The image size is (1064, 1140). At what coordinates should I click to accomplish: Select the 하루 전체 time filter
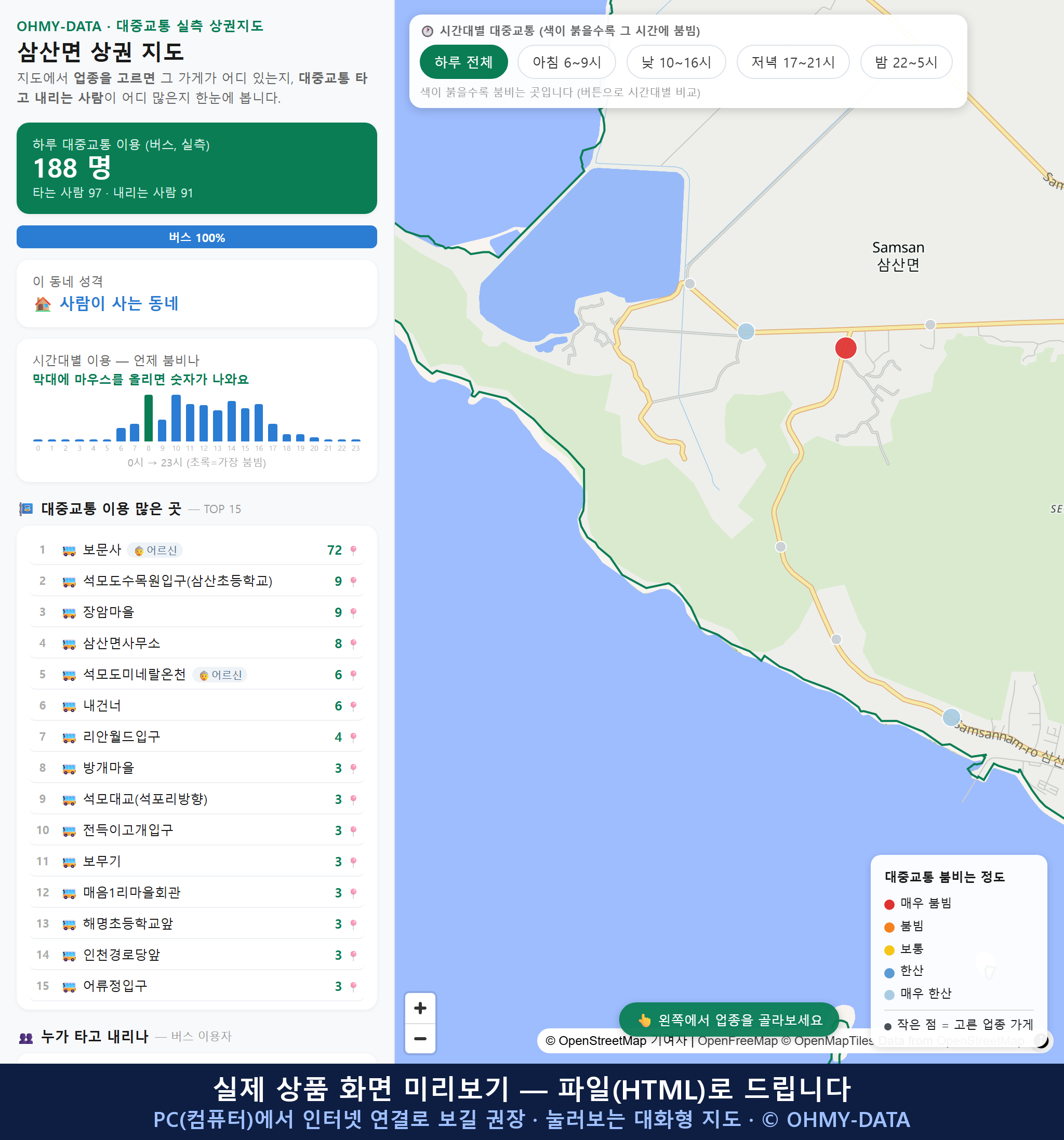463,62
